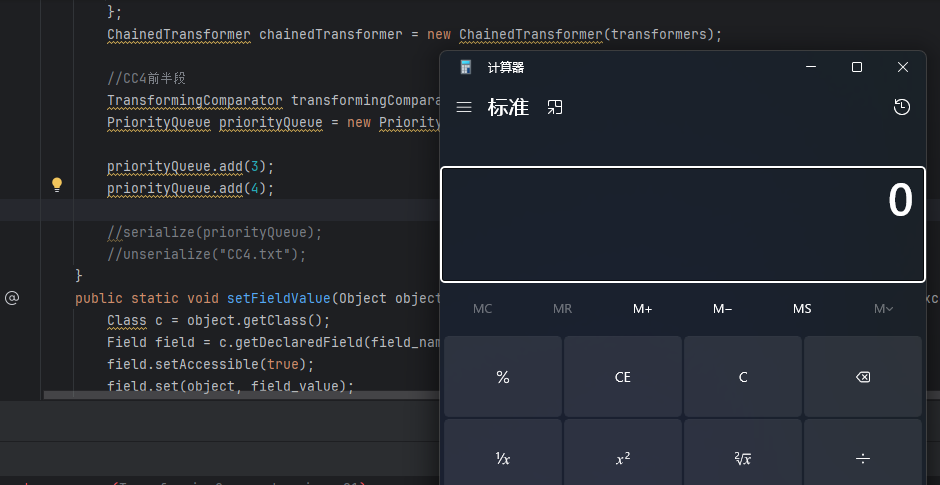Click the priorityQueue.add(3) code line
940x485 pixels.
click(190, 165)
